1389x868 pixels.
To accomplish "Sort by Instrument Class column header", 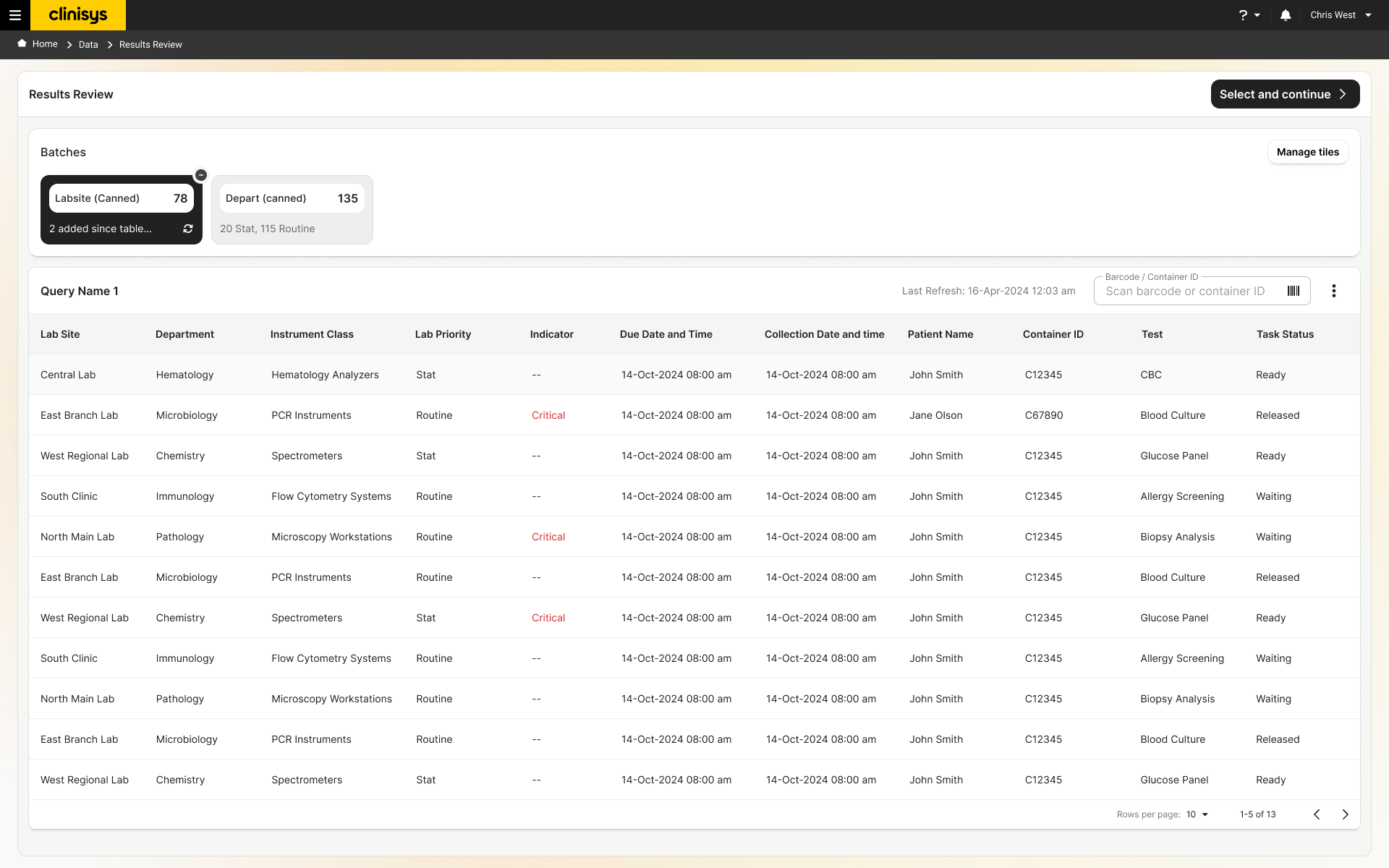I will pyautogui.click(x=312, y=334).
